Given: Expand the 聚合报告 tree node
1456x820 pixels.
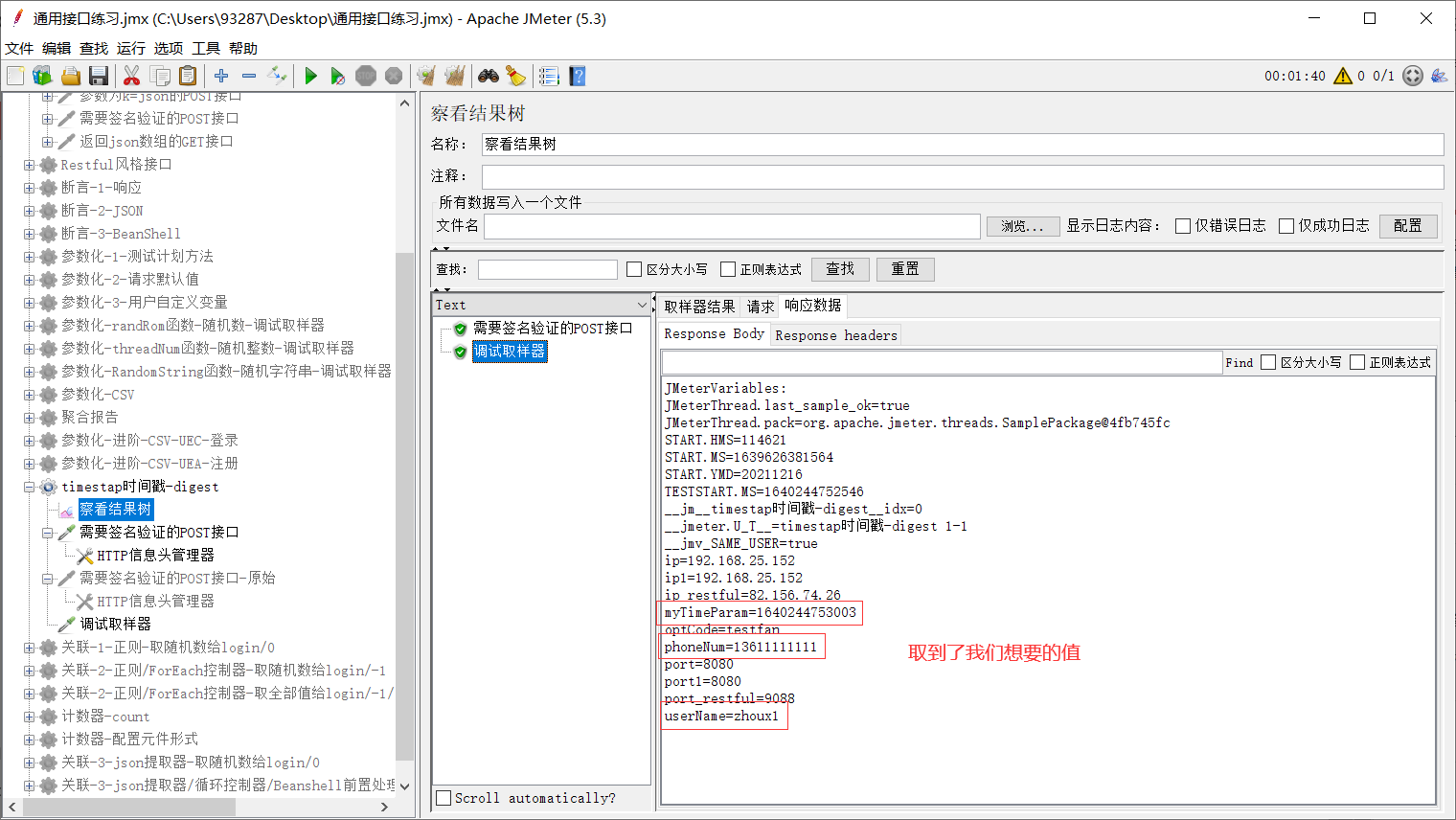Looking at the screenshot, I should pos(29,418).
